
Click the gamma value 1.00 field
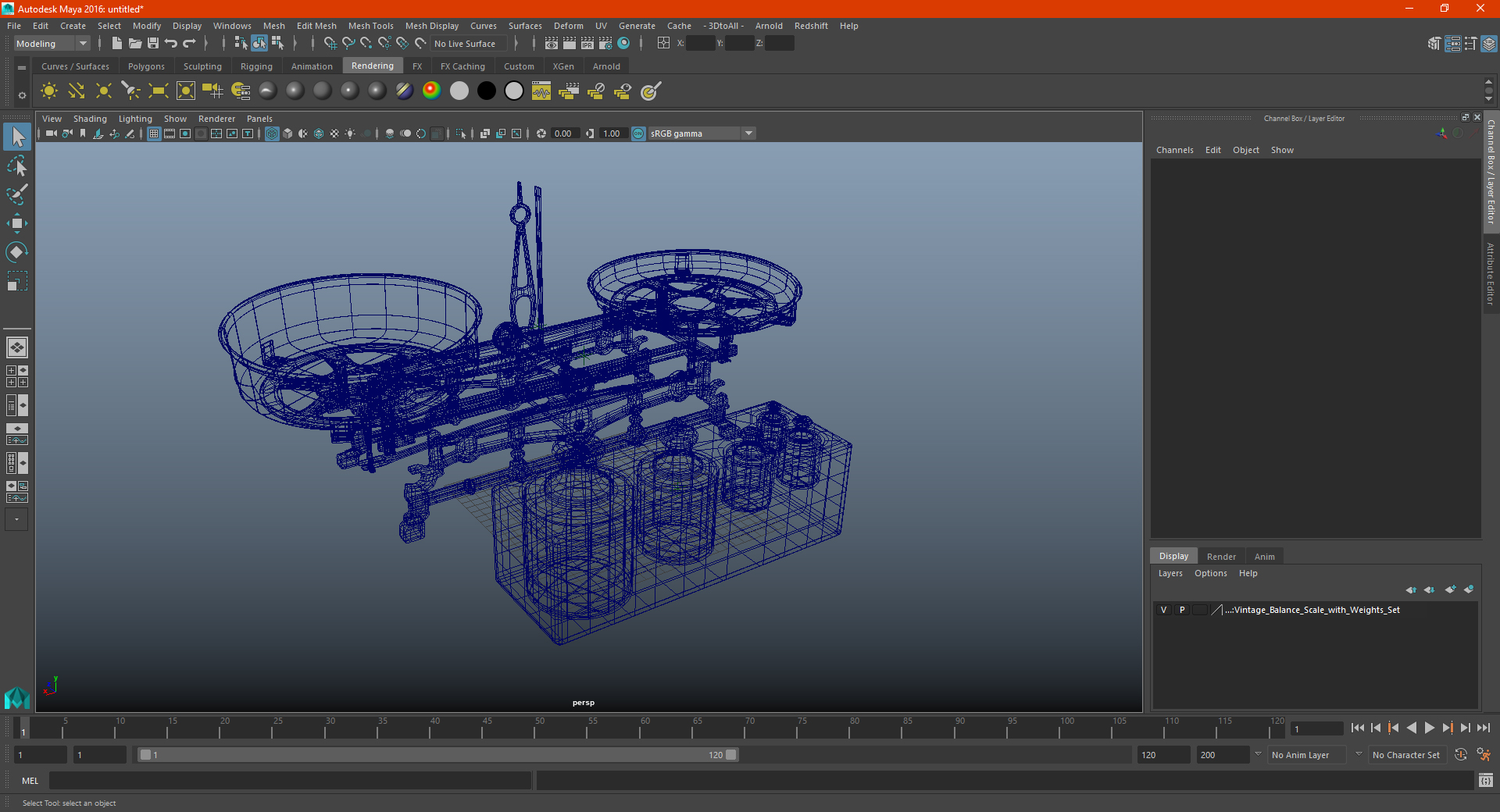(x=612, y=134)
